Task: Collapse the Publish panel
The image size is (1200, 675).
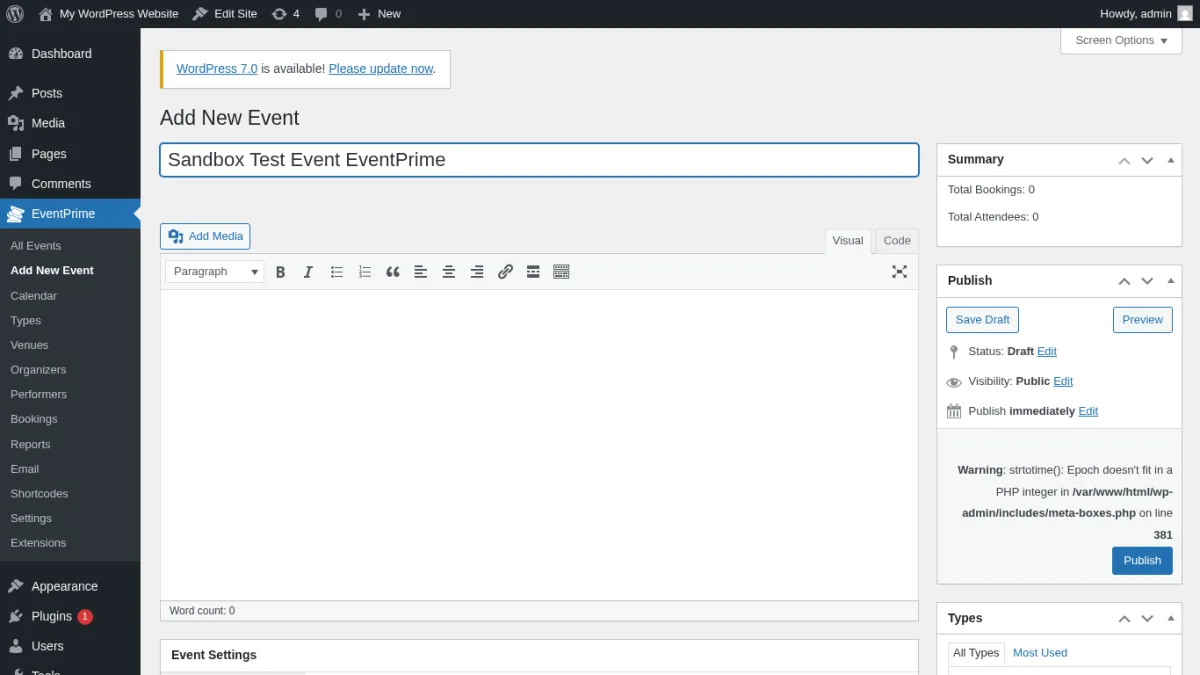Action: [x=1170, y=281]
